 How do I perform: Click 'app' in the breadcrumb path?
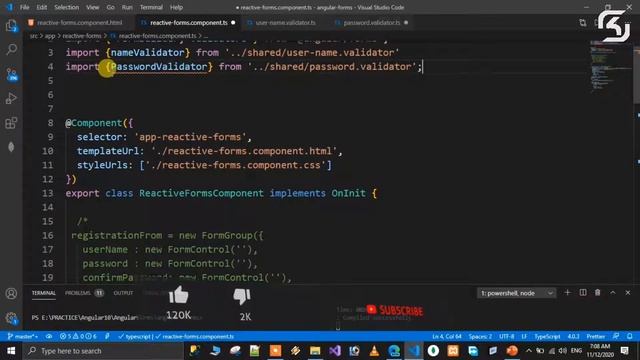click(50, 36)
